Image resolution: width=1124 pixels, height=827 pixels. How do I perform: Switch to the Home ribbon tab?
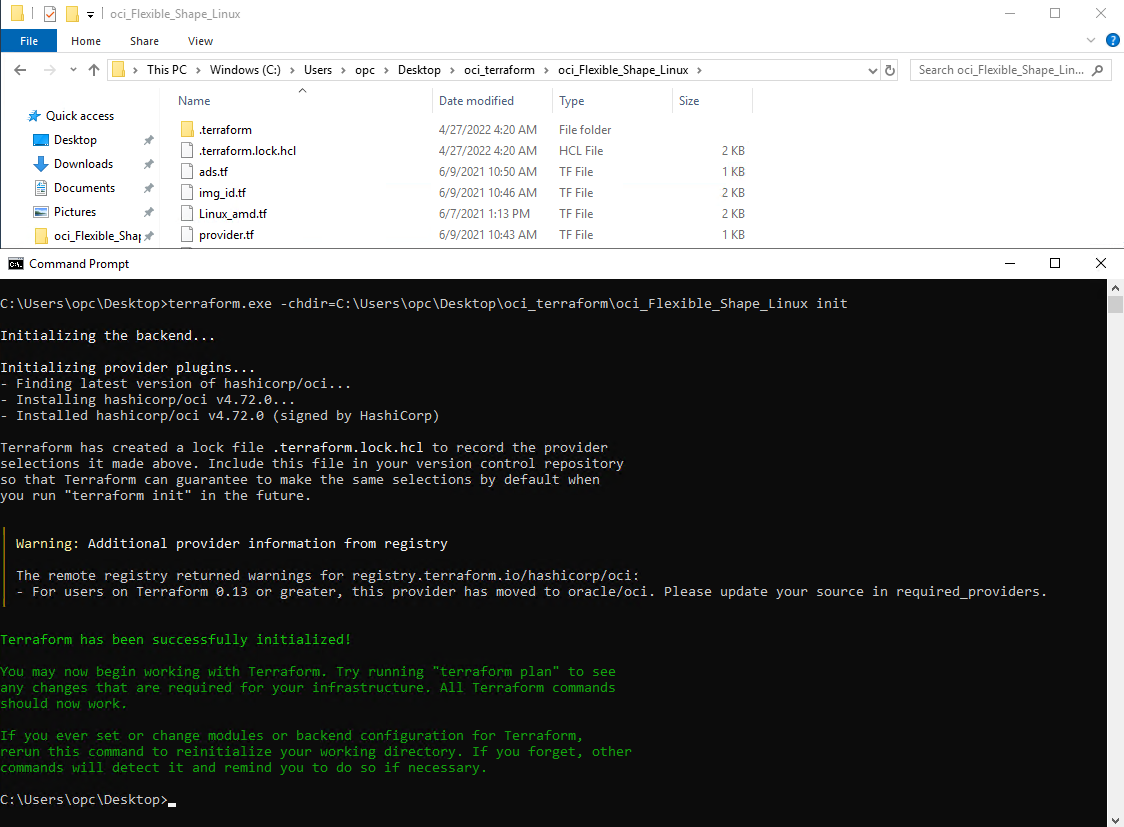pos(86,41)
